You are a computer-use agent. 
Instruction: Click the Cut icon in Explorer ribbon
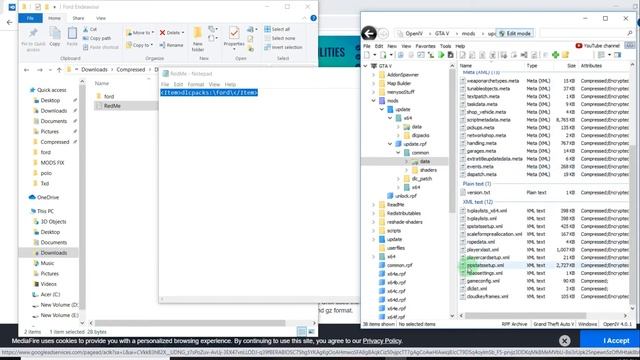pyautogui.click(x=86, y=29)
